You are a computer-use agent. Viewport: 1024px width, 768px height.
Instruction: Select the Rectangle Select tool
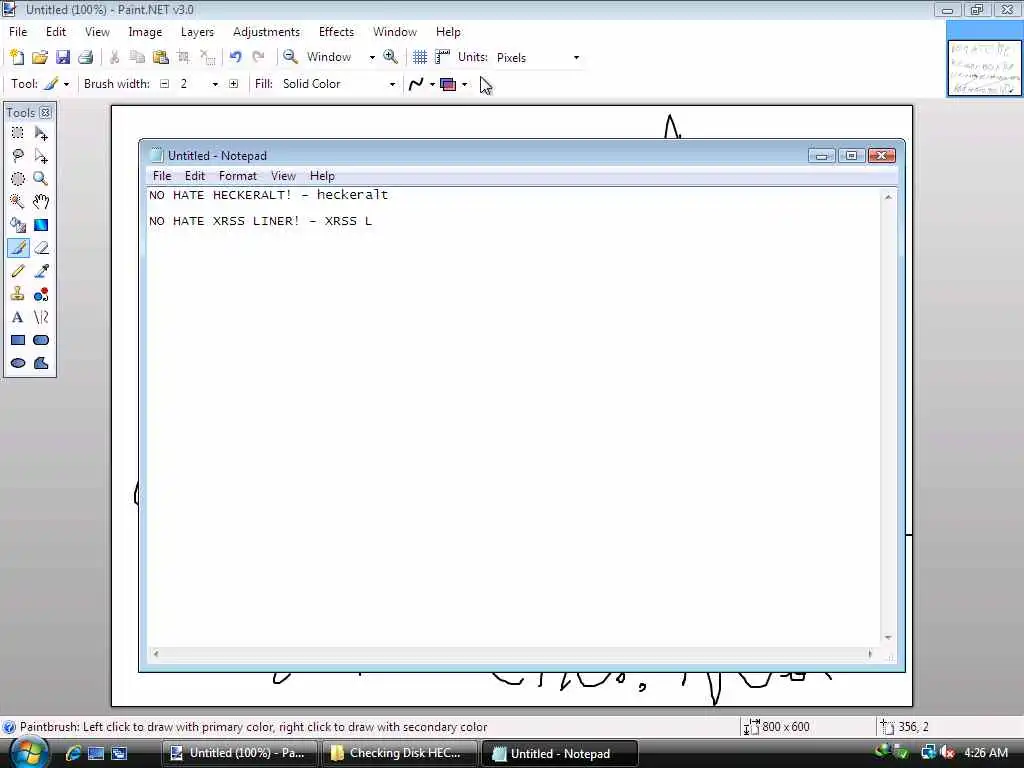(x=18, y=133)
